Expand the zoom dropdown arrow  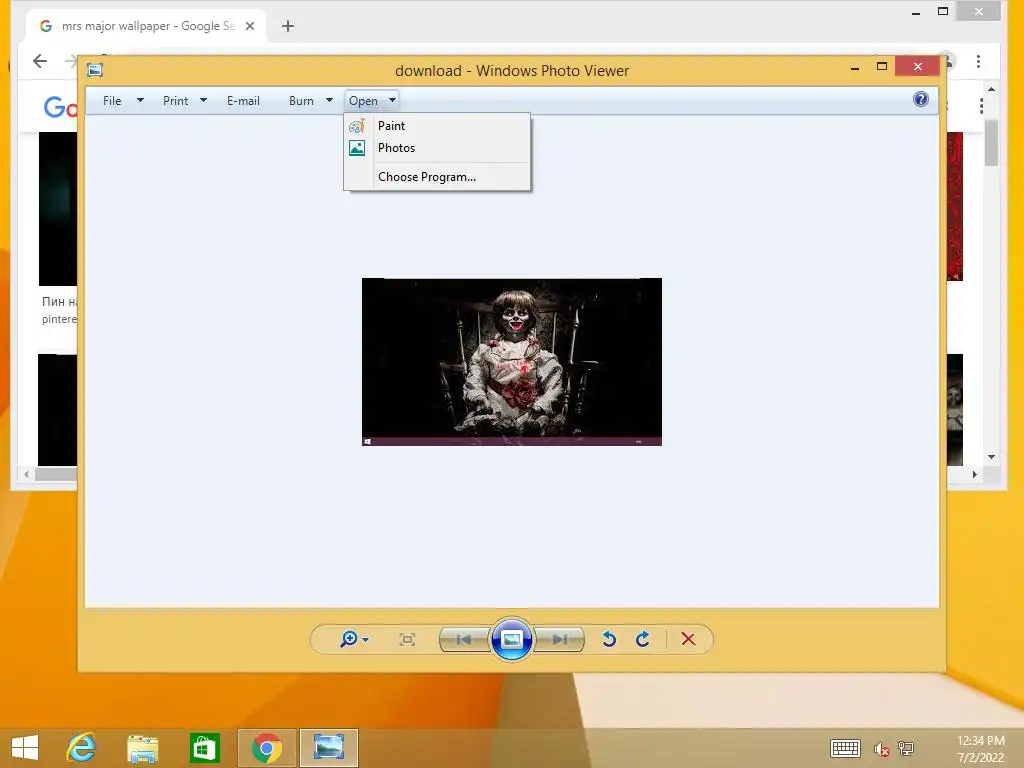pos(366,639)
